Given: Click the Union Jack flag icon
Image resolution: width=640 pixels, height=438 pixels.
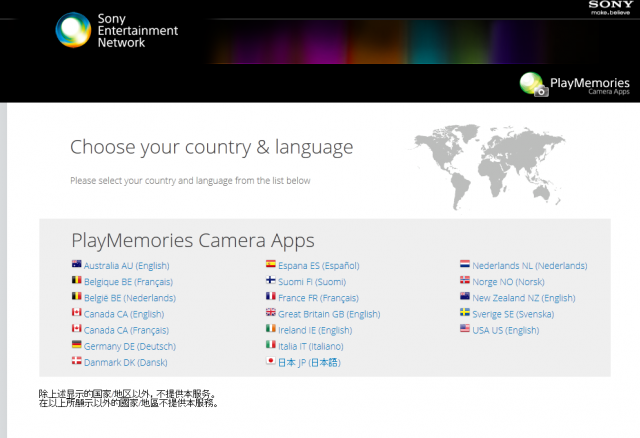Looking at the screenshot, I should [x=271, y=312].
